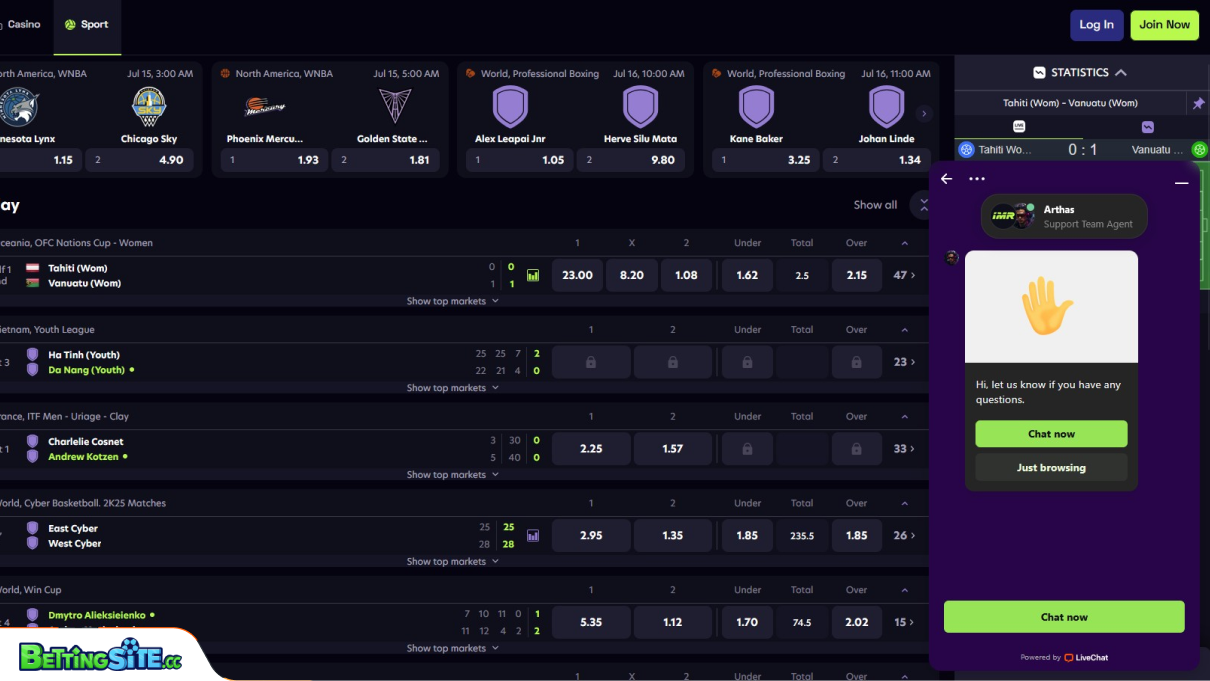Image resolution: width=1210 pixels, height=681 pixels.
Task: Expand Show top markets under Tahiti match
Action: 452,301
